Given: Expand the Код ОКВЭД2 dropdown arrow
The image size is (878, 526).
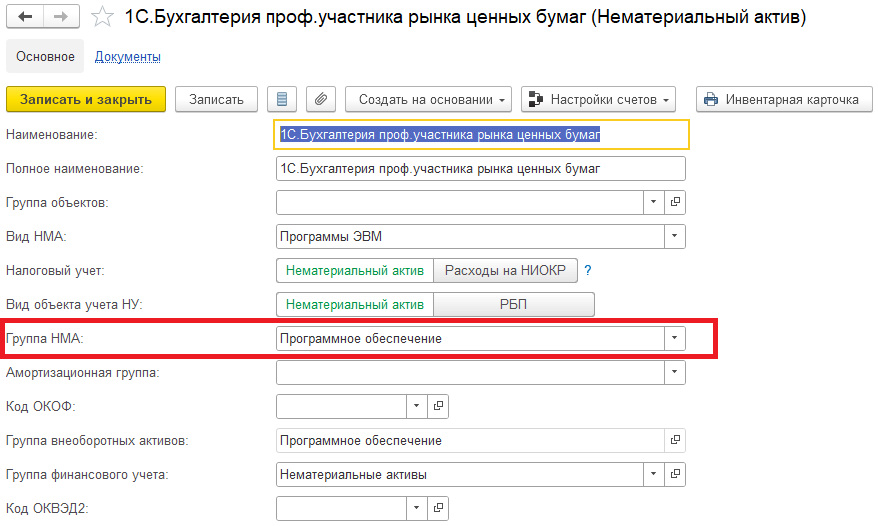Looking at the screenshot, I should click(x=417, y=508).
